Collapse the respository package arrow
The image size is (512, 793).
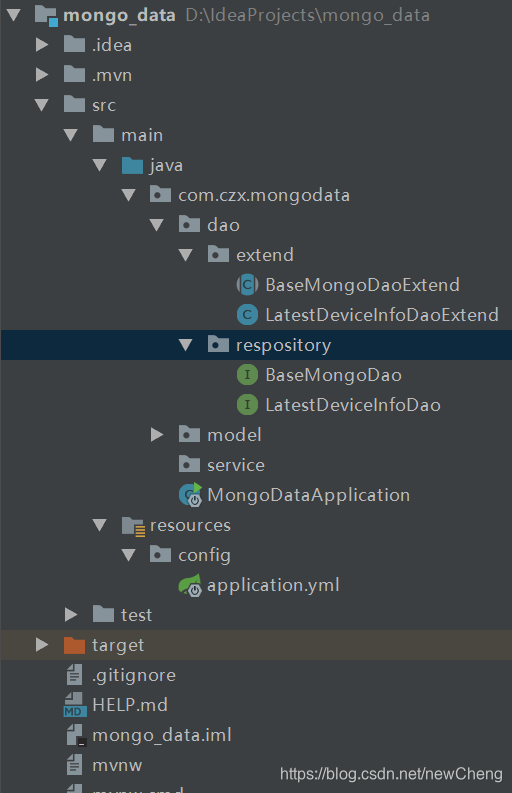186,345
